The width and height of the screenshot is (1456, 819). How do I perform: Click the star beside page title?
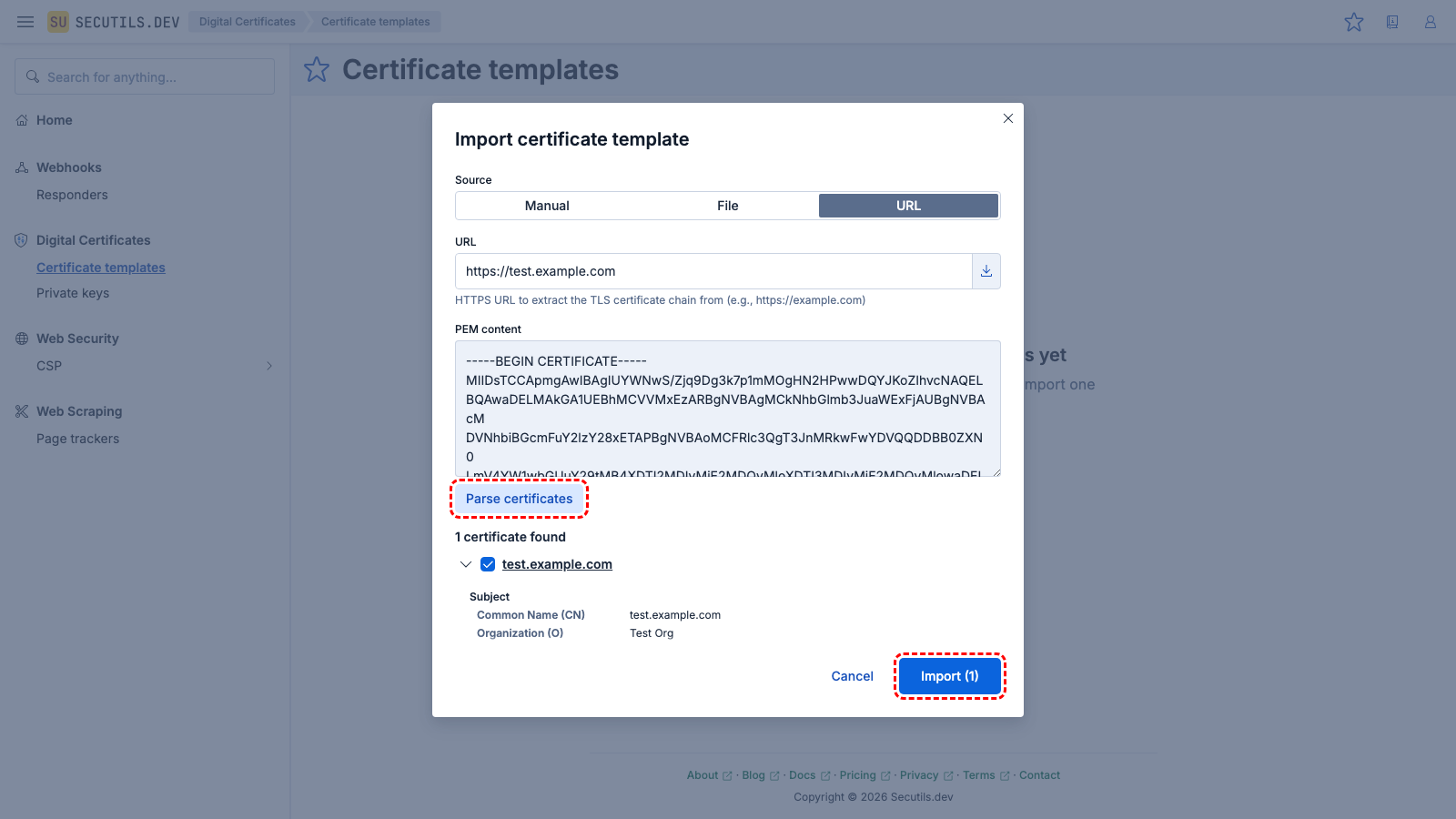(317, 69)
